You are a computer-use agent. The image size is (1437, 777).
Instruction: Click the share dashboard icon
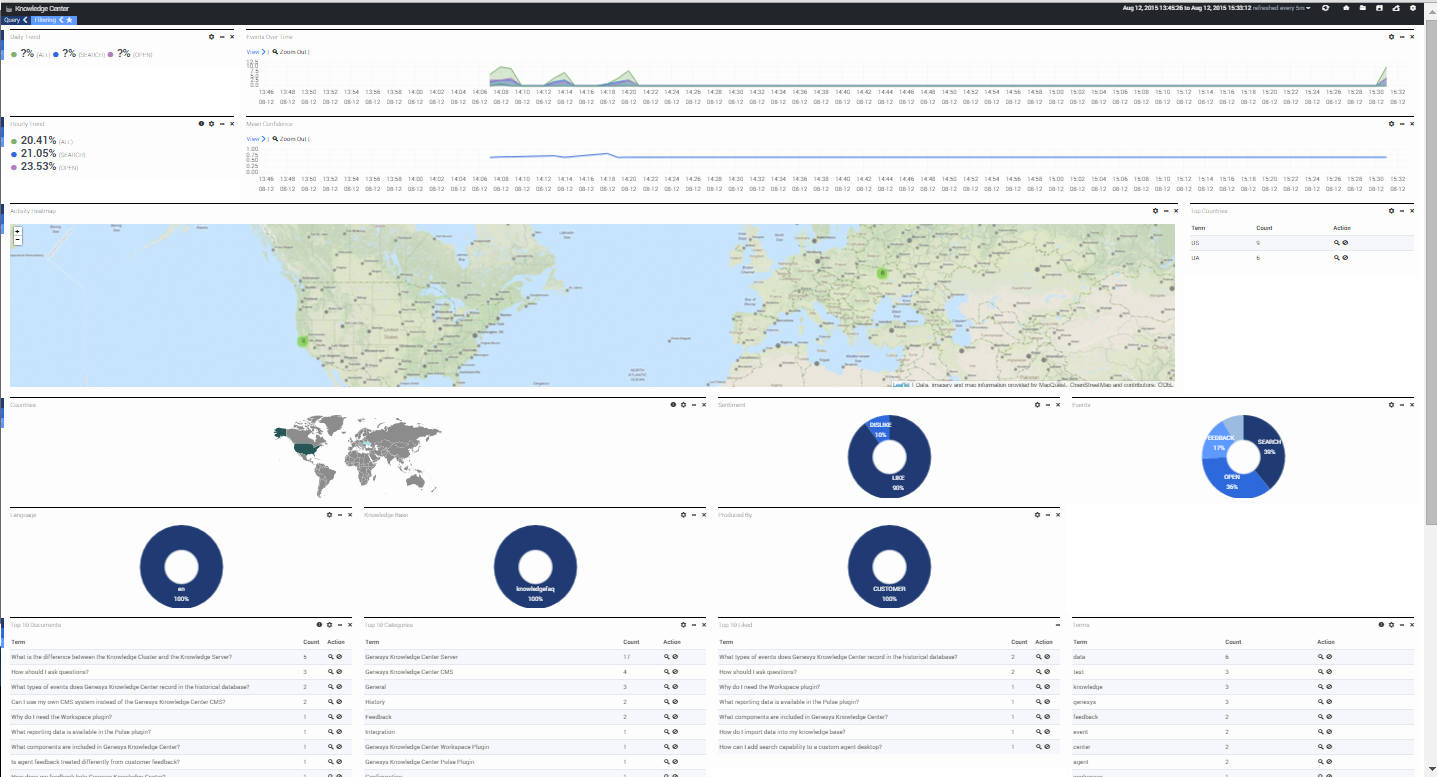point(1396,8)
